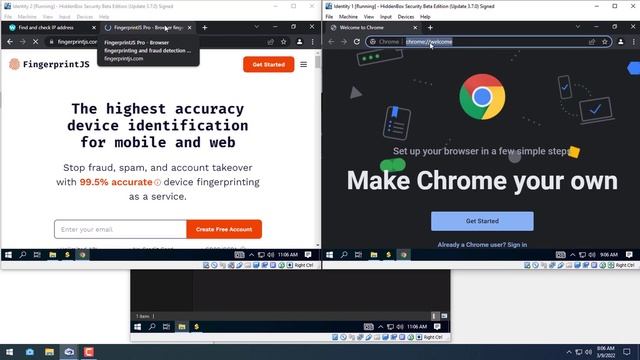Screen dimensions: 640x360
Task: Click the volume icon in the Identity 1 VM tray
Action: (x=592, y=255)
